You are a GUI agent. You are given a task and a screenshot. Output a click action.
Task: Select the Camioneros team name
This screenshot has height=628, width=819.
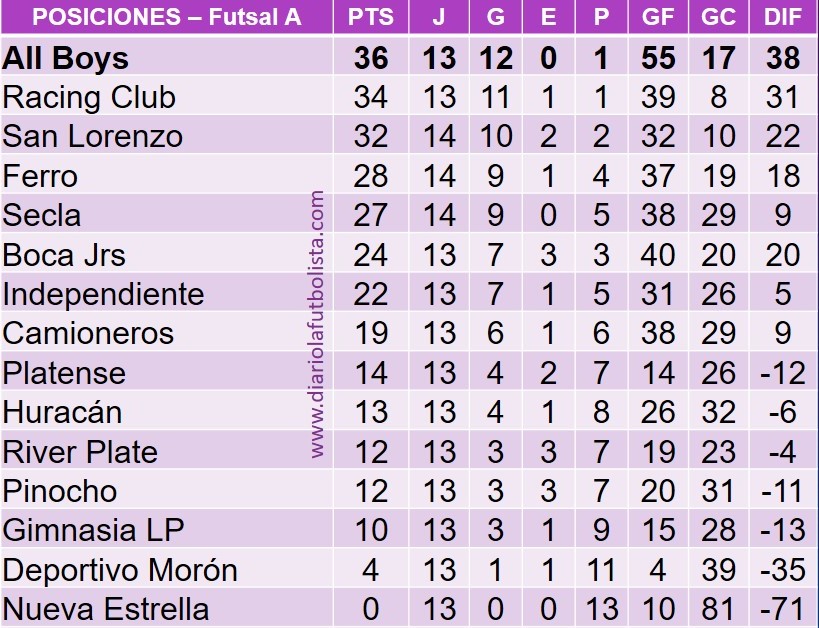click(x=88, y=334)
